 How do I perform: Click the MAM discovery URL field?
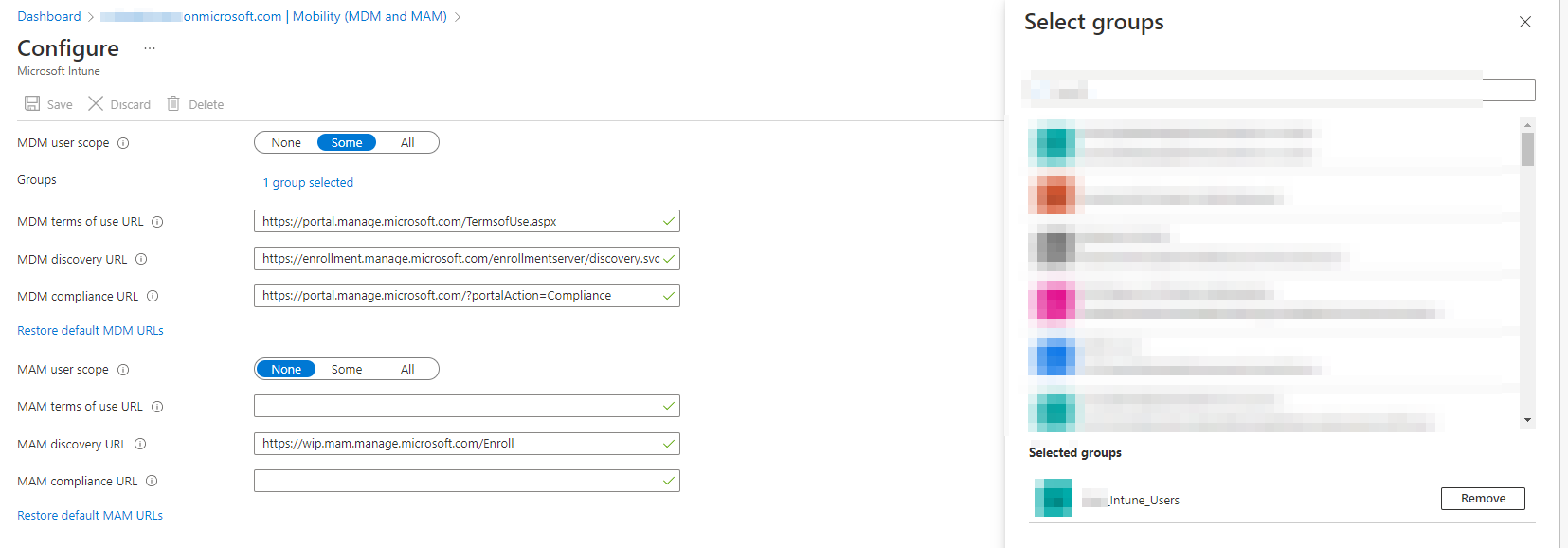tap(467, 443)
